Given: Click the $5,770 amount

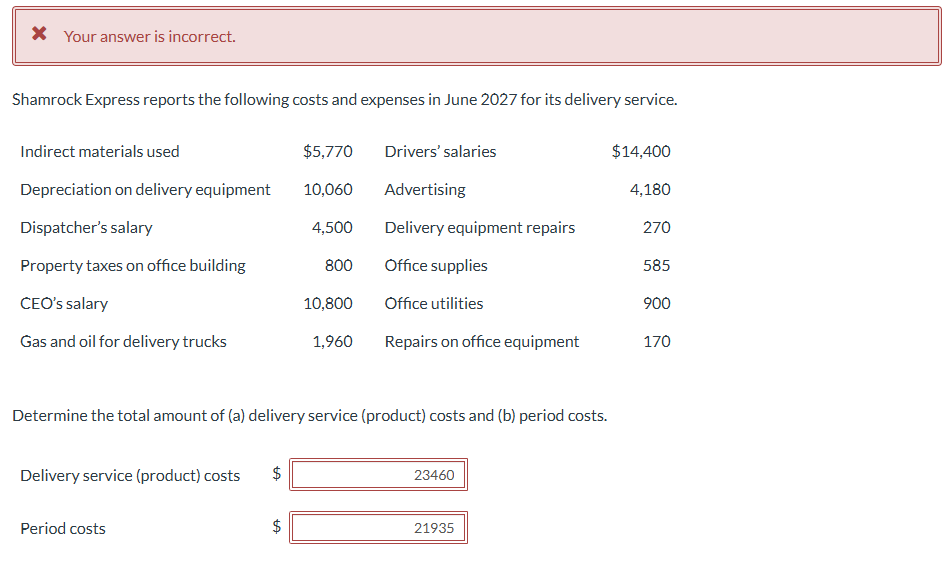Looking at the screenshot, I should (328, 151).
